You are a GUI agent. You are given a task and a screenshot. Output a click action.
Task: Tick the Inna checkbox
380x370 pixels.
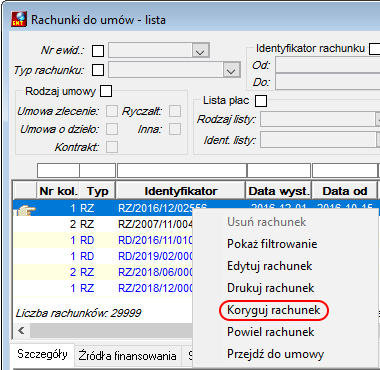tap(175, 129)
